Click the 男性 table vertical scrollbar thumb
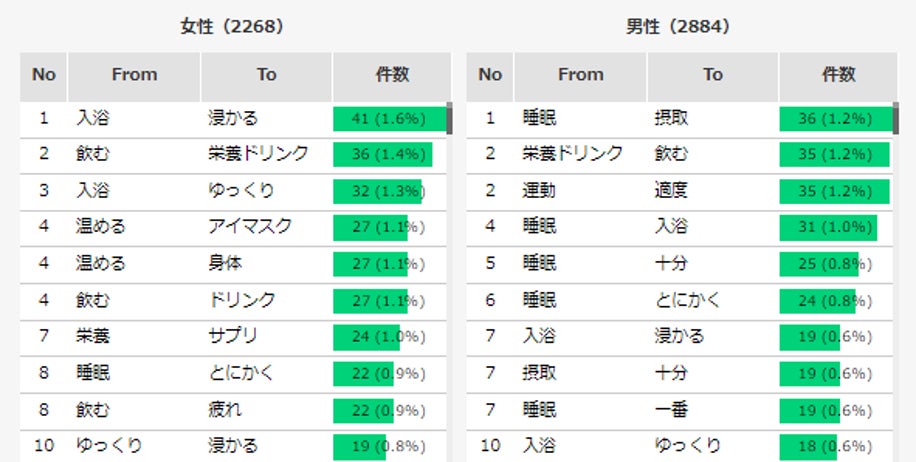Screen dimensions: 916x462 895,118
